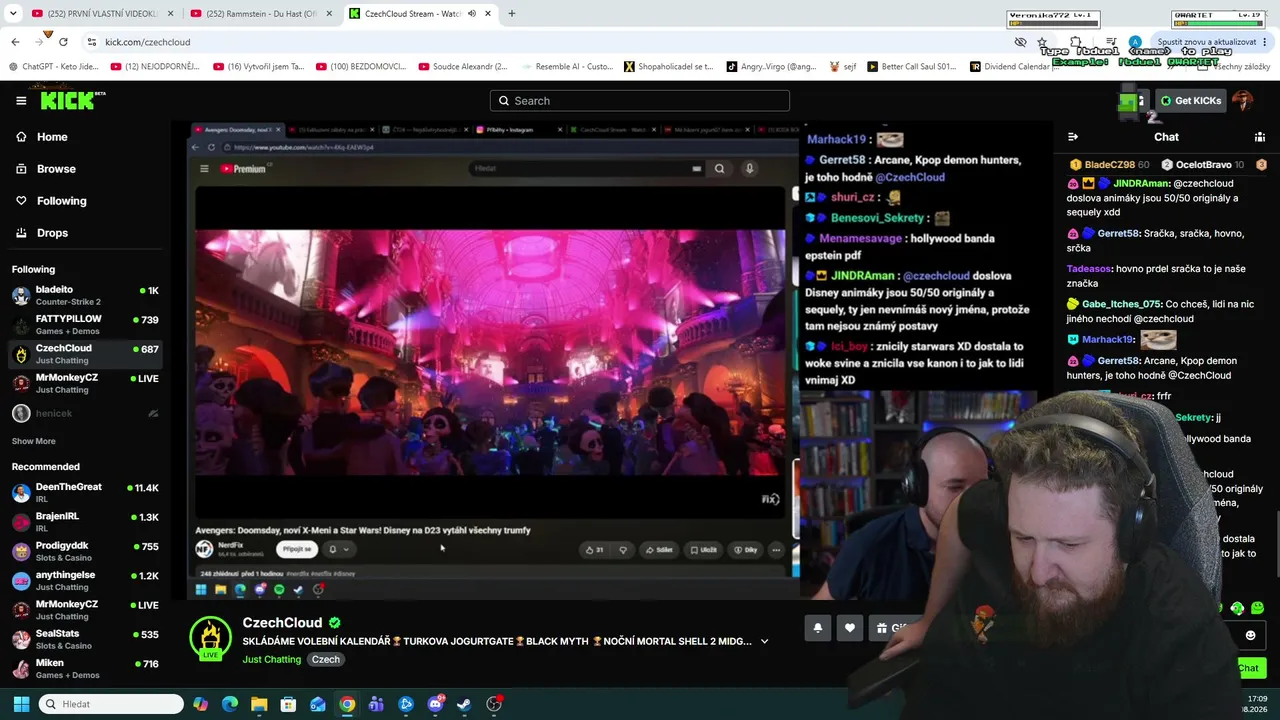Viewport: 1280px width, 720px height.
Task: Click the Windows taskbar search box
Action: point(111,704)
